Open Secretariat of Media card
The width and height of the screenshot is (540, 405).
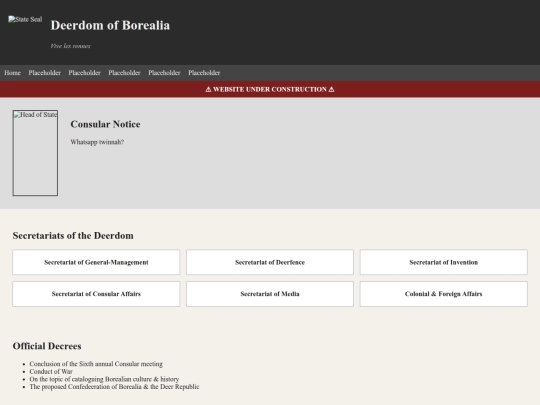pos(270,294)
